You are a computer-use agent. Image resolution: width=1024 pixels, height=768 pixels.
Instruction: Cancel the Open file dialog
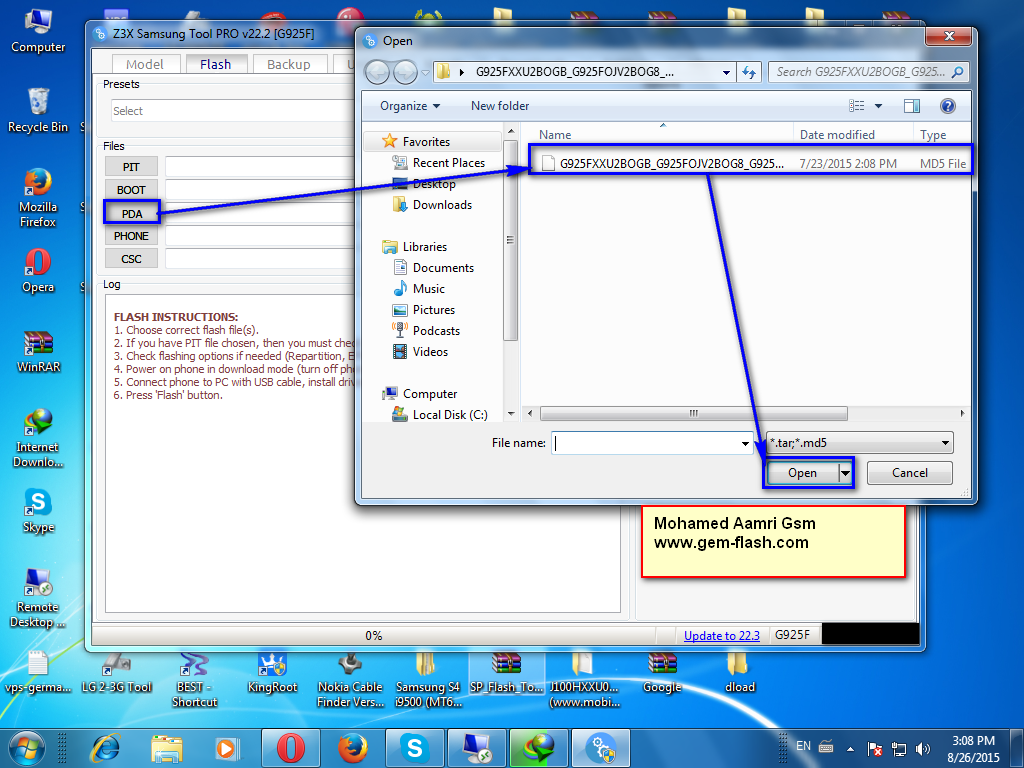point(909,473)
